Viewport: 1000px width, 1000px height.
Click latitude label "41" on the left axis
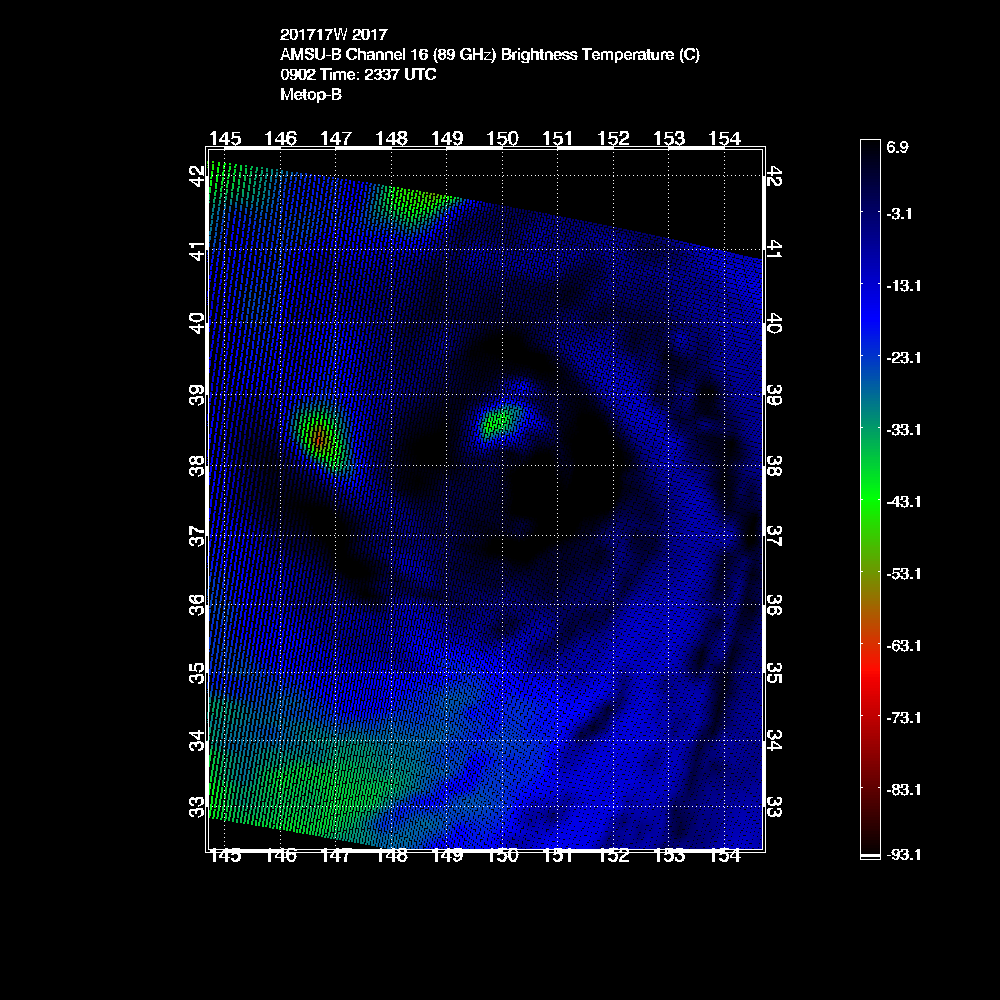[198, 251]
